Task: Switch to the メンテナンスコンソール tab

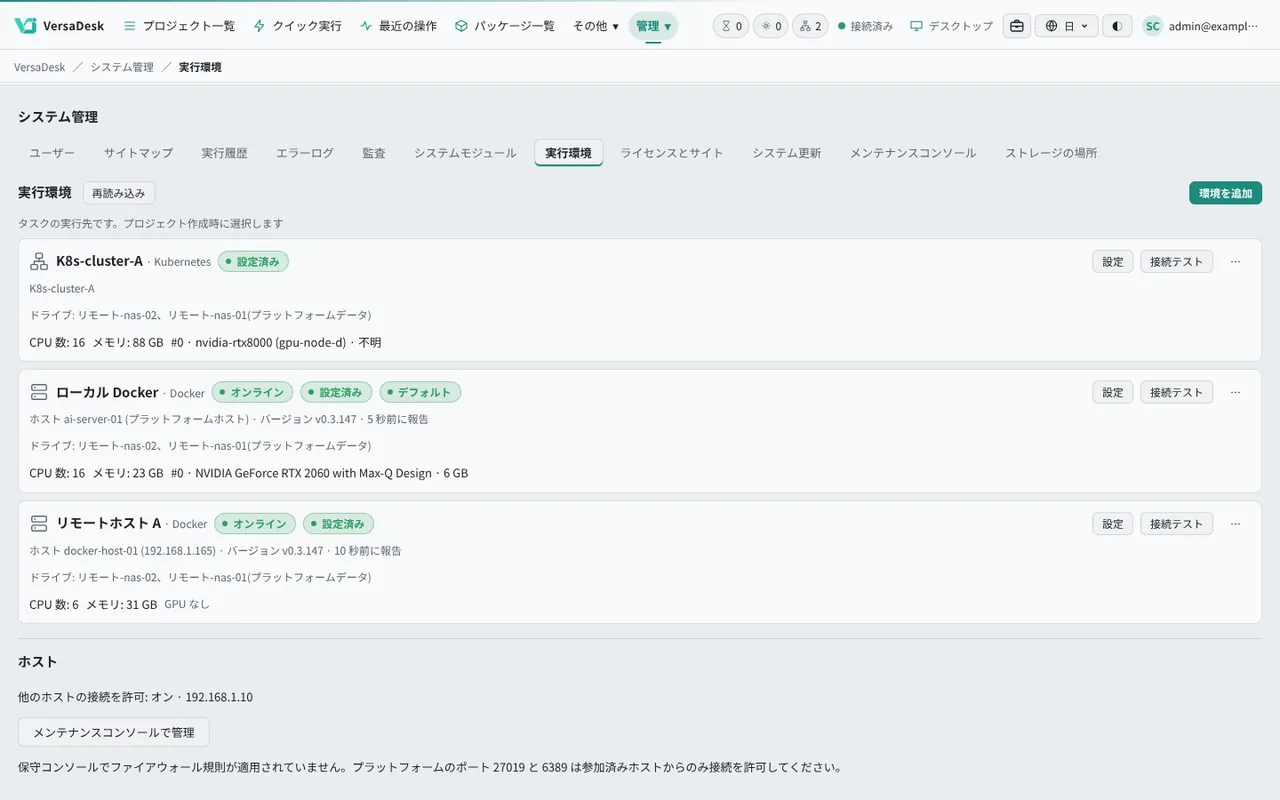Action: pos(913,153)
